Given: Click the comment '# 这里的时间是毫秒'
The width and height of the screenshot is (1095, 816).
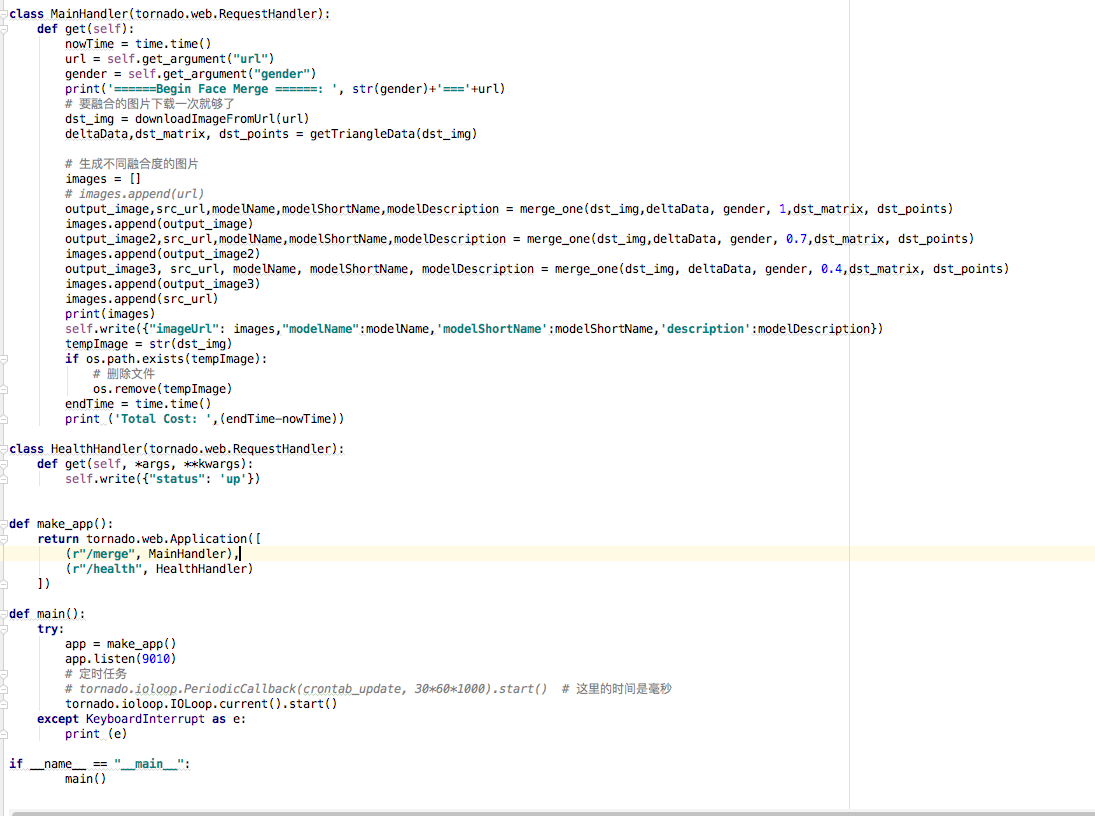Looking at the screenshot, I should coord(617,690).
